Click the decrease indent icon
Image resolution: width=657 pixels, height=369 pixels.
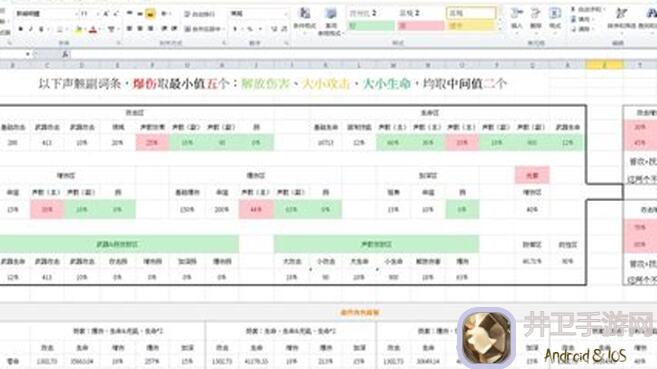point(164,29)
